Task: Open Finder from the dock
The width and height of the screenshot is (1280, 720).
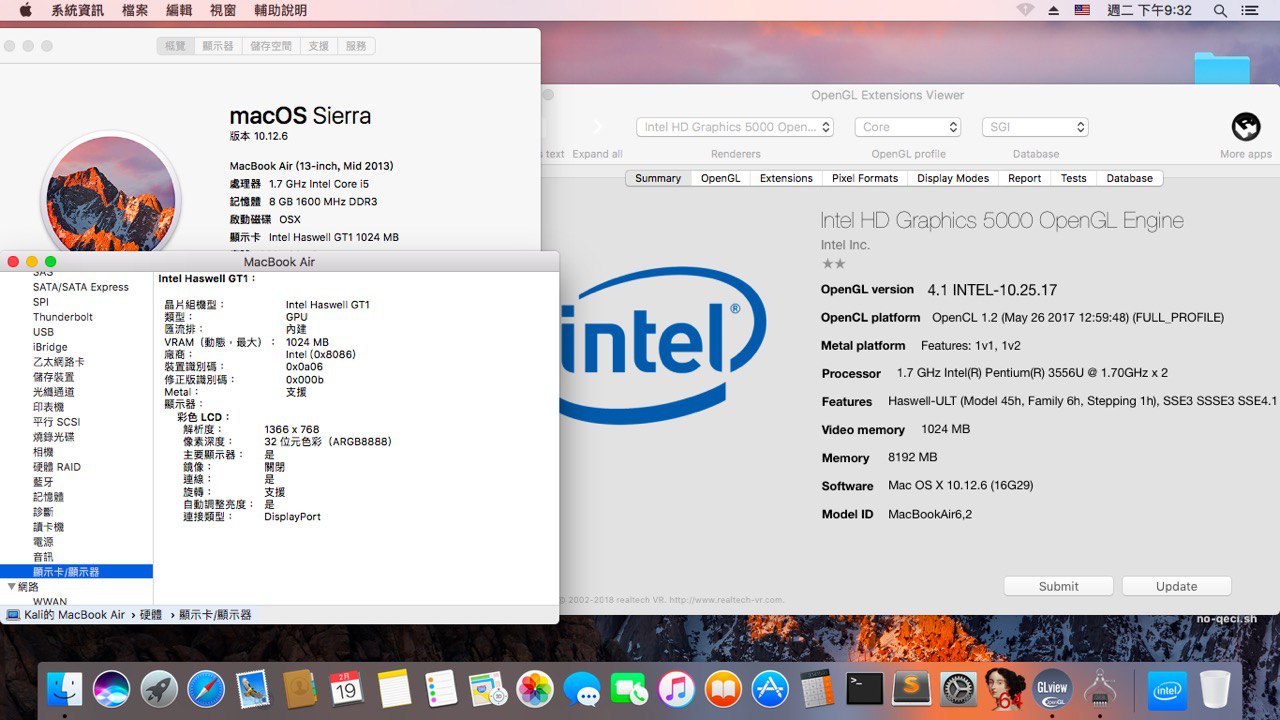Action: (66, 689)
